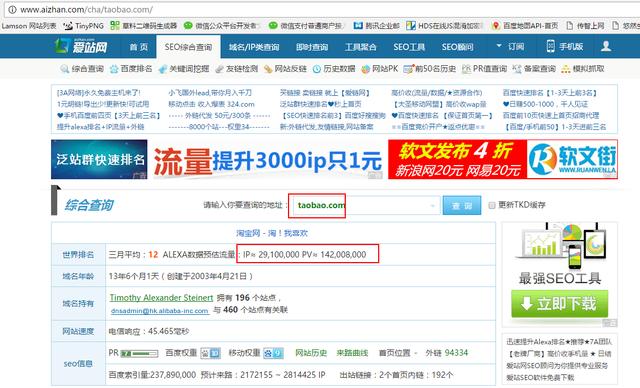This screenshot has height=388, width=640.
Task: Click the 流量提升3000ip只1元 banner
Action: [267, 160]
